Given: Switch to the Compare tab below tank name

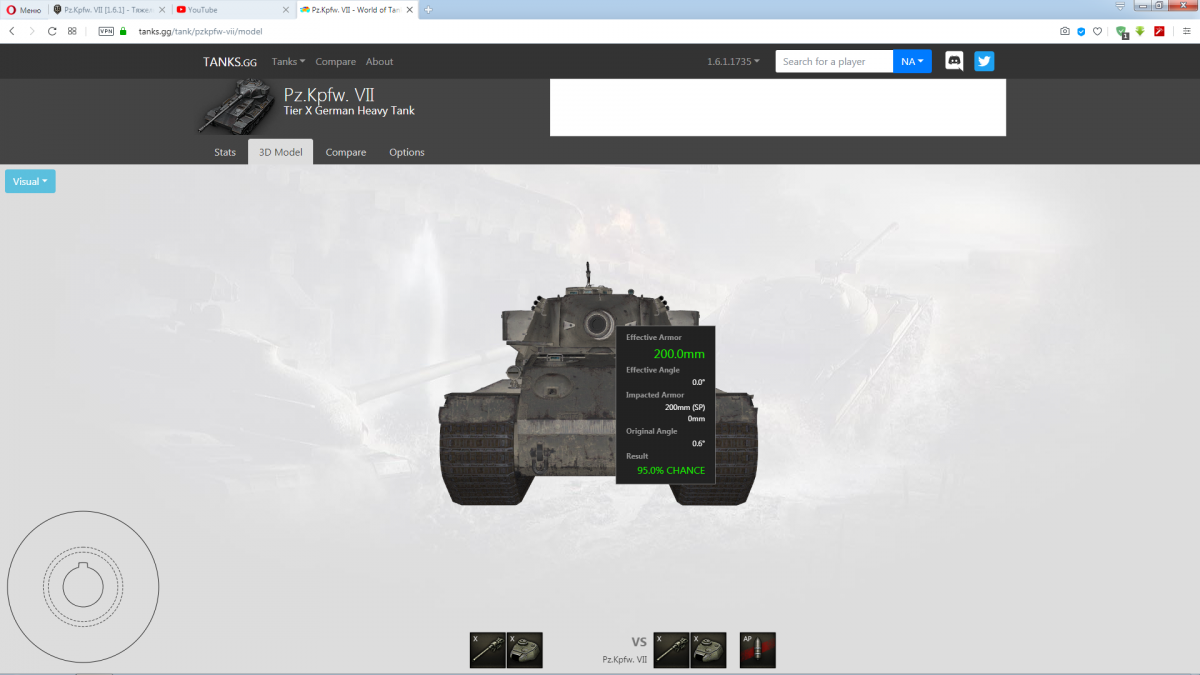Looking at the screenshot, I should [x=346, y=152].
